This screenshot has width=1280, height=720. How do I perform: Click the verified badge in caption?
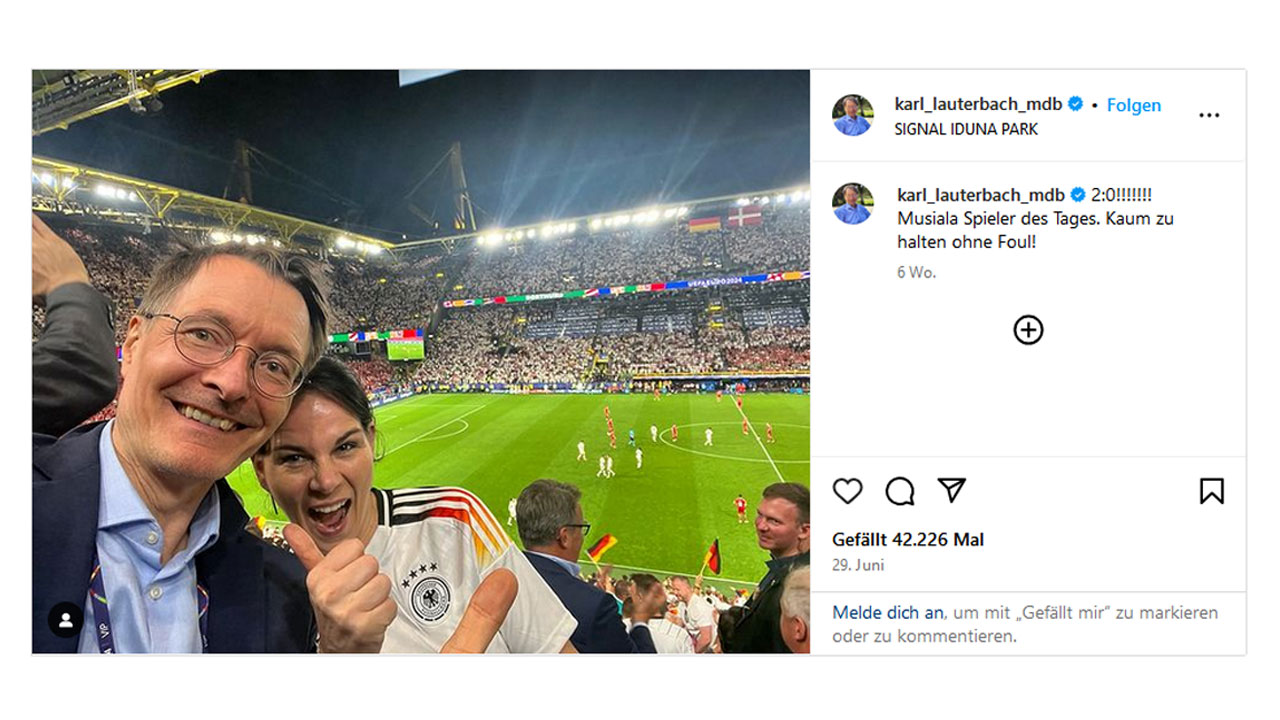[1078, 195]
